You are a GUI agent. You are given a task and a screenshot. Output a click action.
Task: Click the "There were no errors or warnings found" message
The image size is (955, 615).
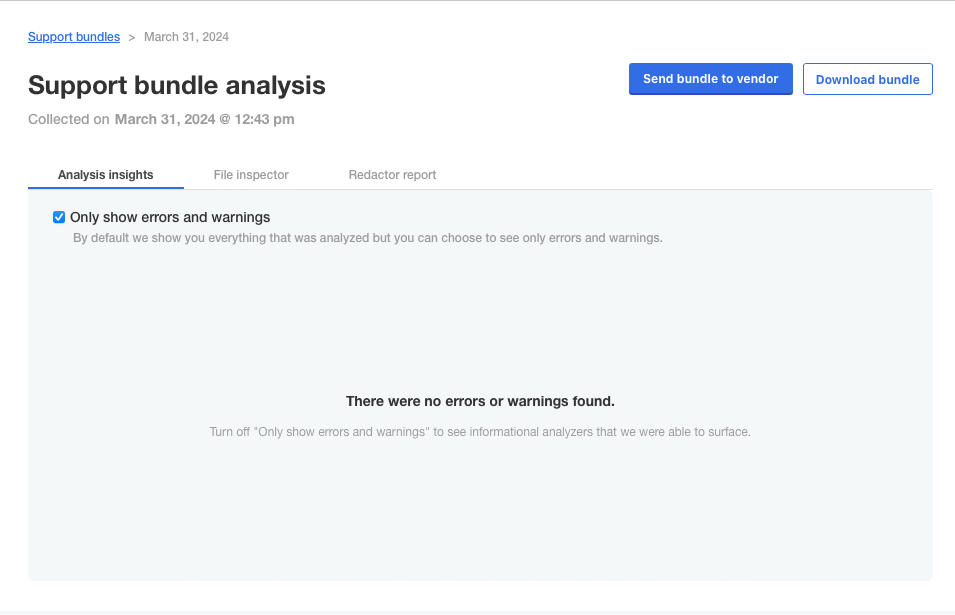(x=480, y=401)
